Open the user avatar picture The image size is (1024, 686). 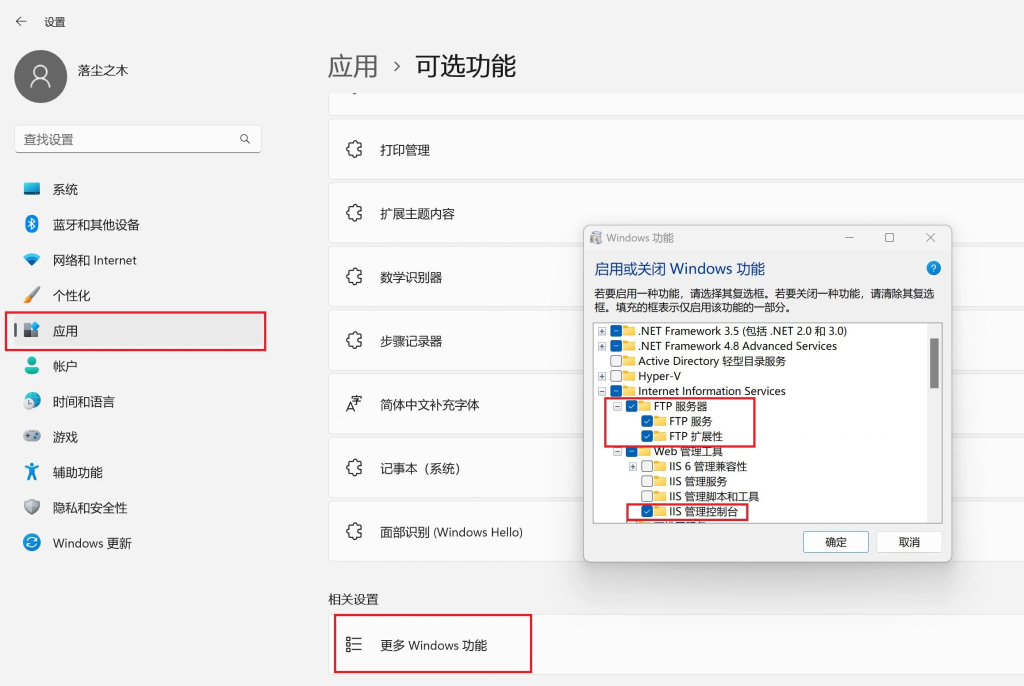(x=40, y=76)
